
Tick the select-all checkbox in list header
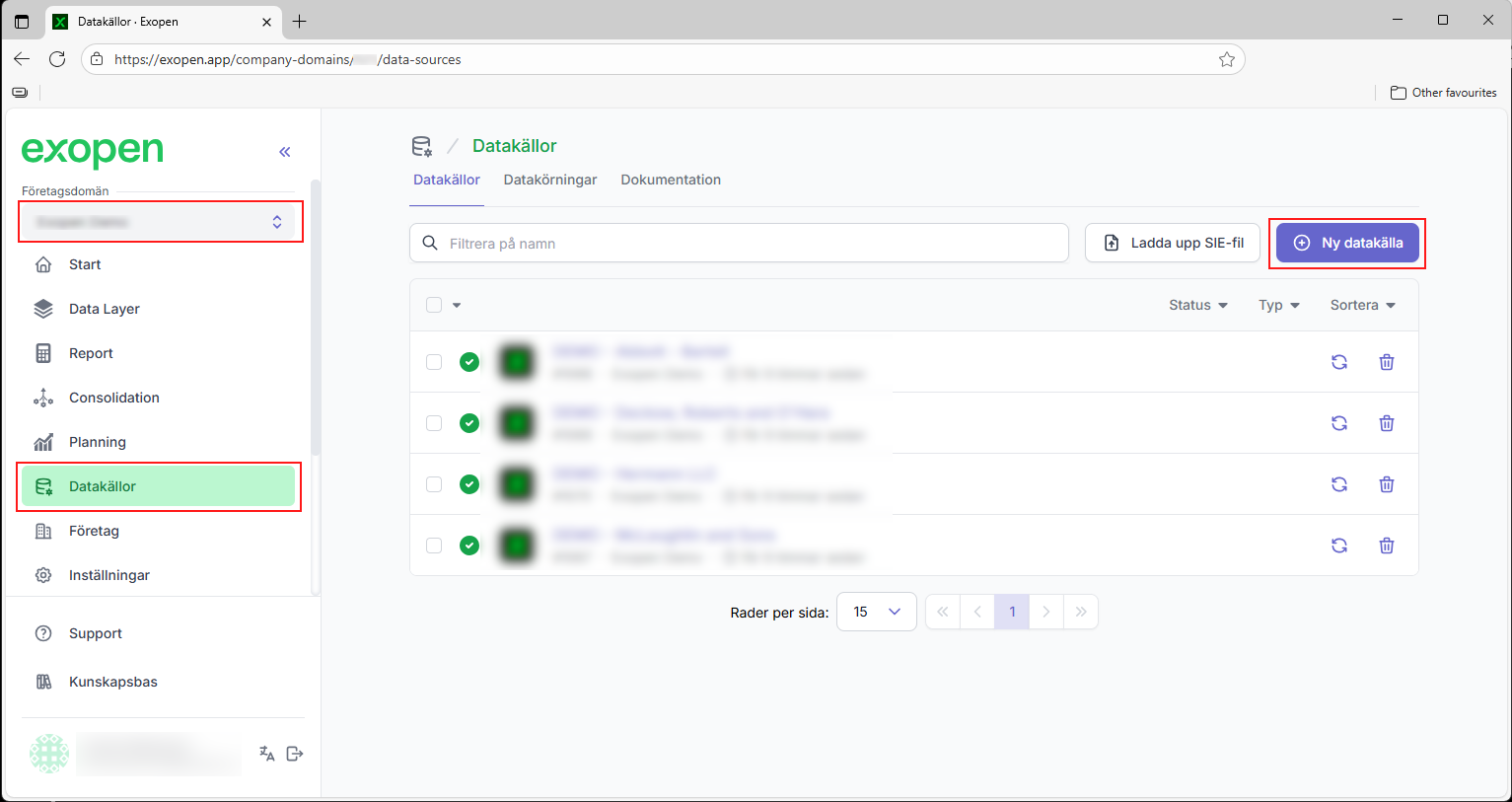434,305
